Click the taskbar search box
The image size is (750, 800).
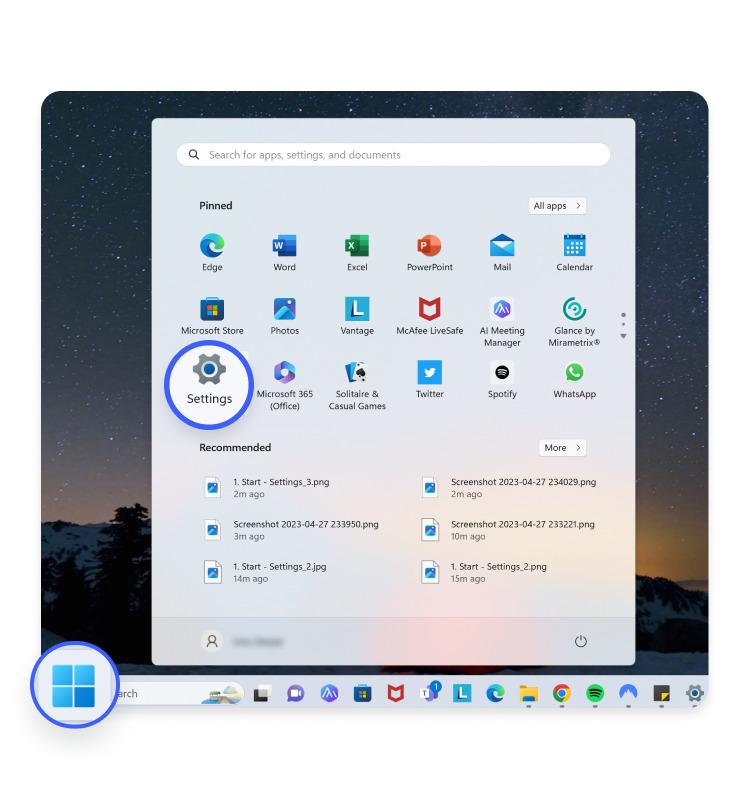pyautogui.click(x=179, y=694)
